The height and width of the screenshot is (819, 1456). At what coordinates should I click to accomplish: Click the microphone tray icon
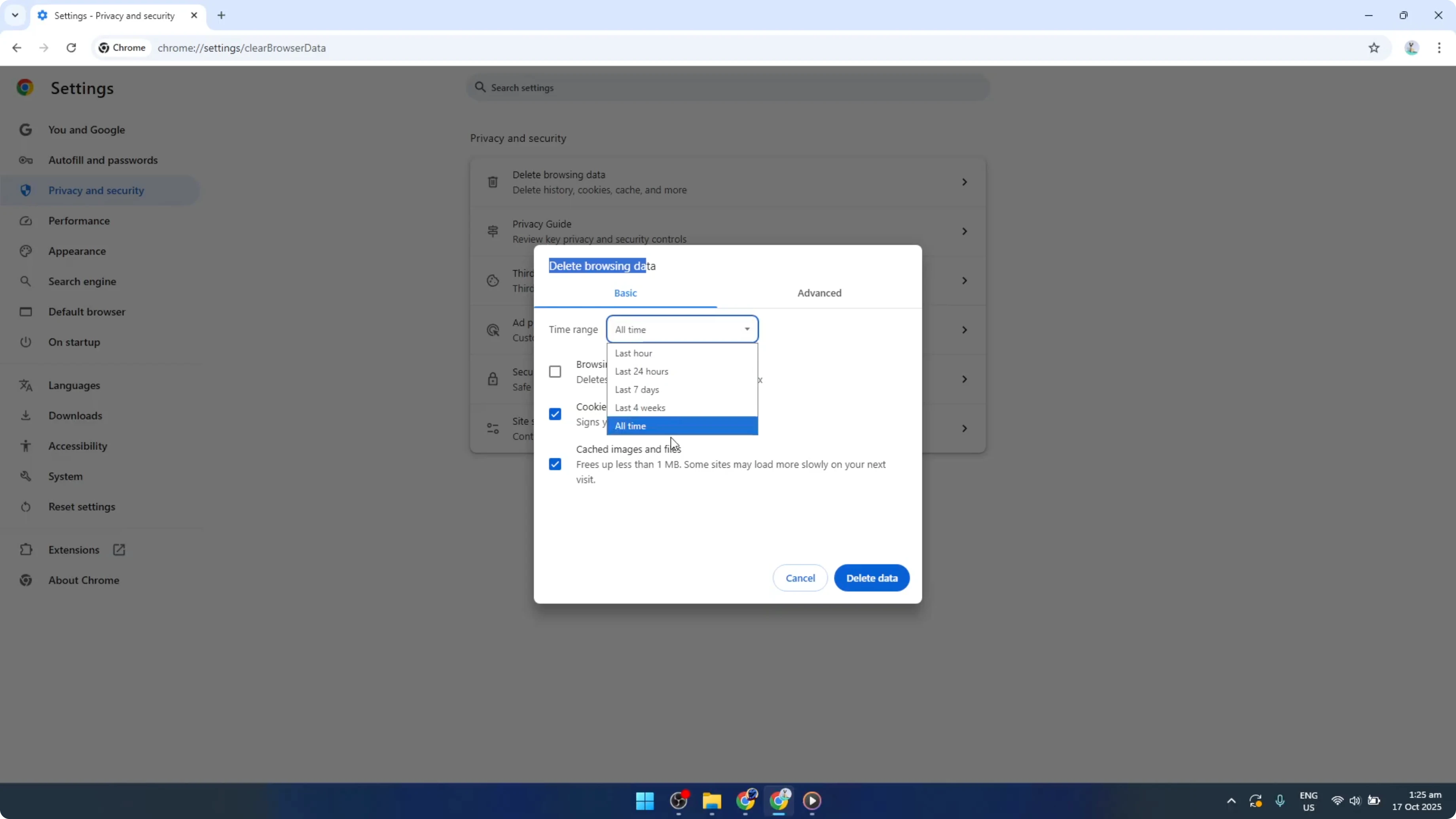(x=1280, y=801)
